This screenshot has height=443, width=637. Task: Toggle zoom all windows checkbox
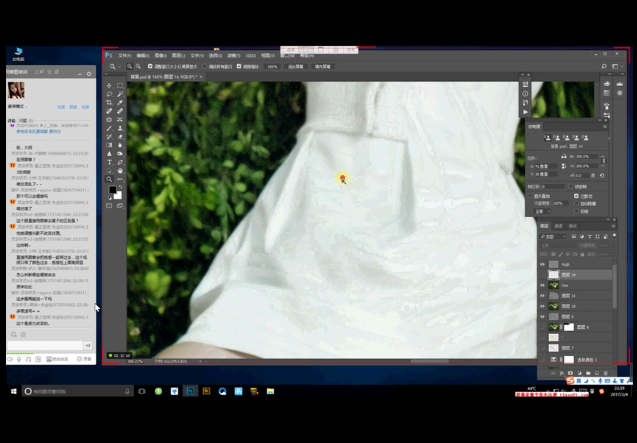click(x=205, y=66)
